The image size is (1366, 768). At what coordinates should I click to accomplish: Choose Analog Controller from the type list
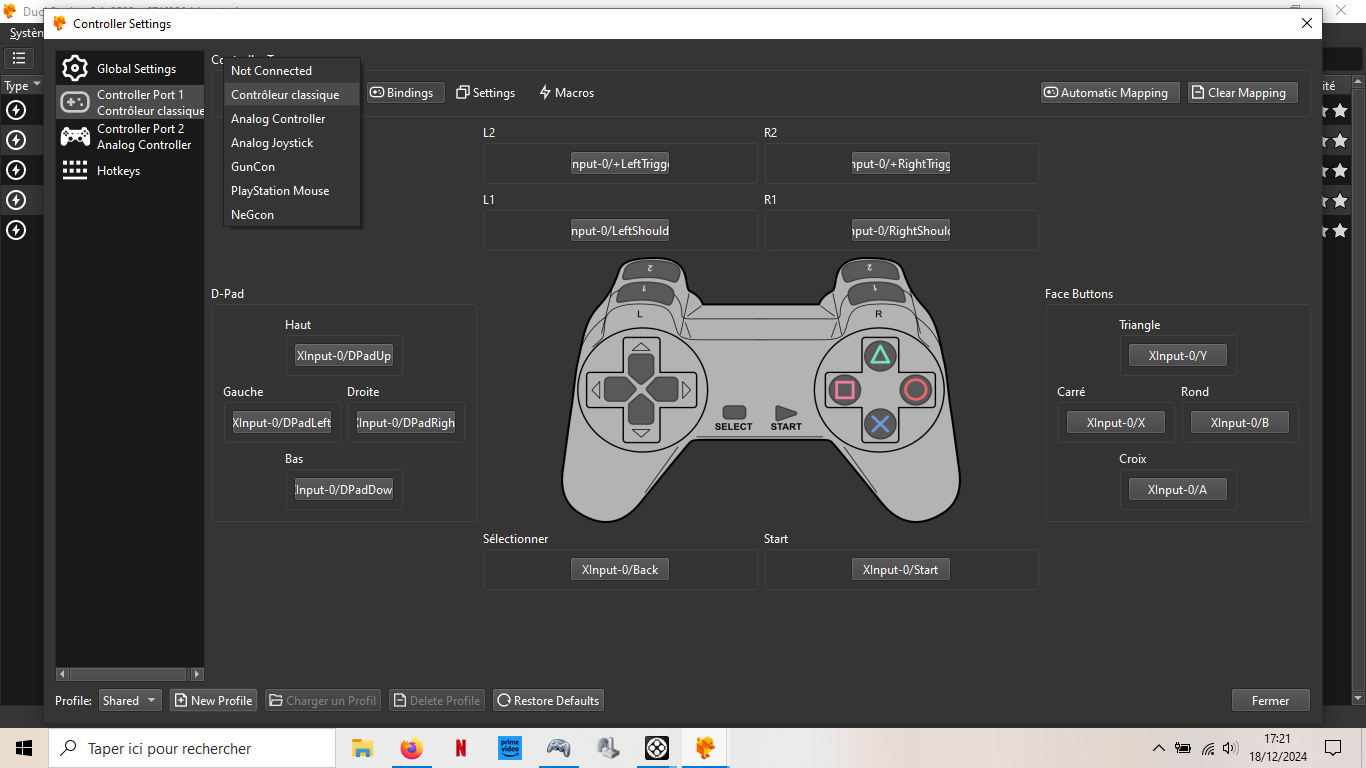click(x=278, y=119)
